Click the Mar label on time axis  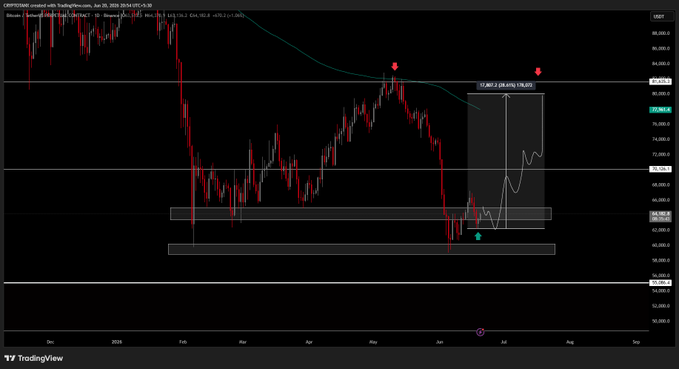click(x=242, y=342)
